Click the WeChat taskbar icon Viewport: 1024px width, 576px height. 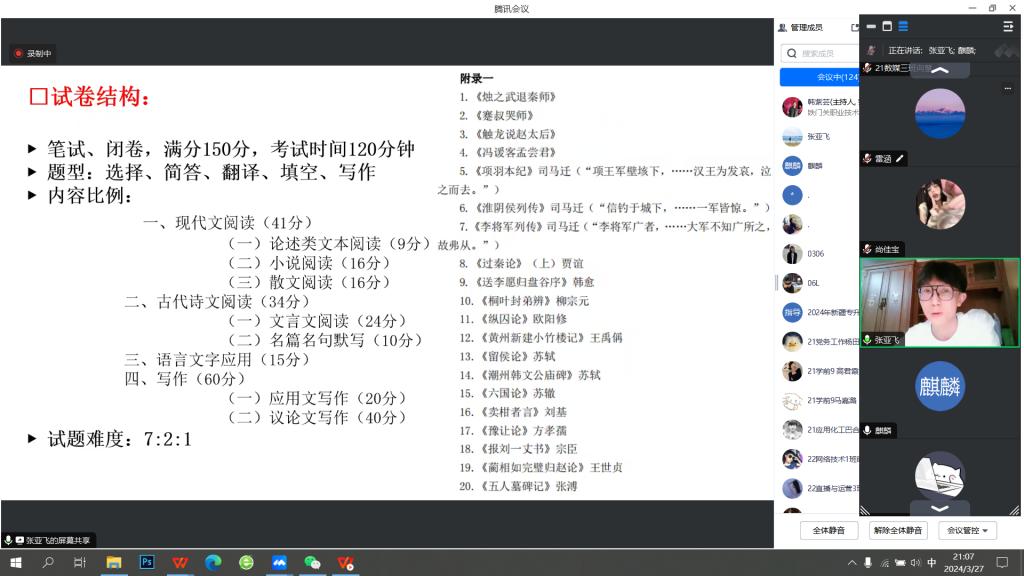tap(312, 563)
